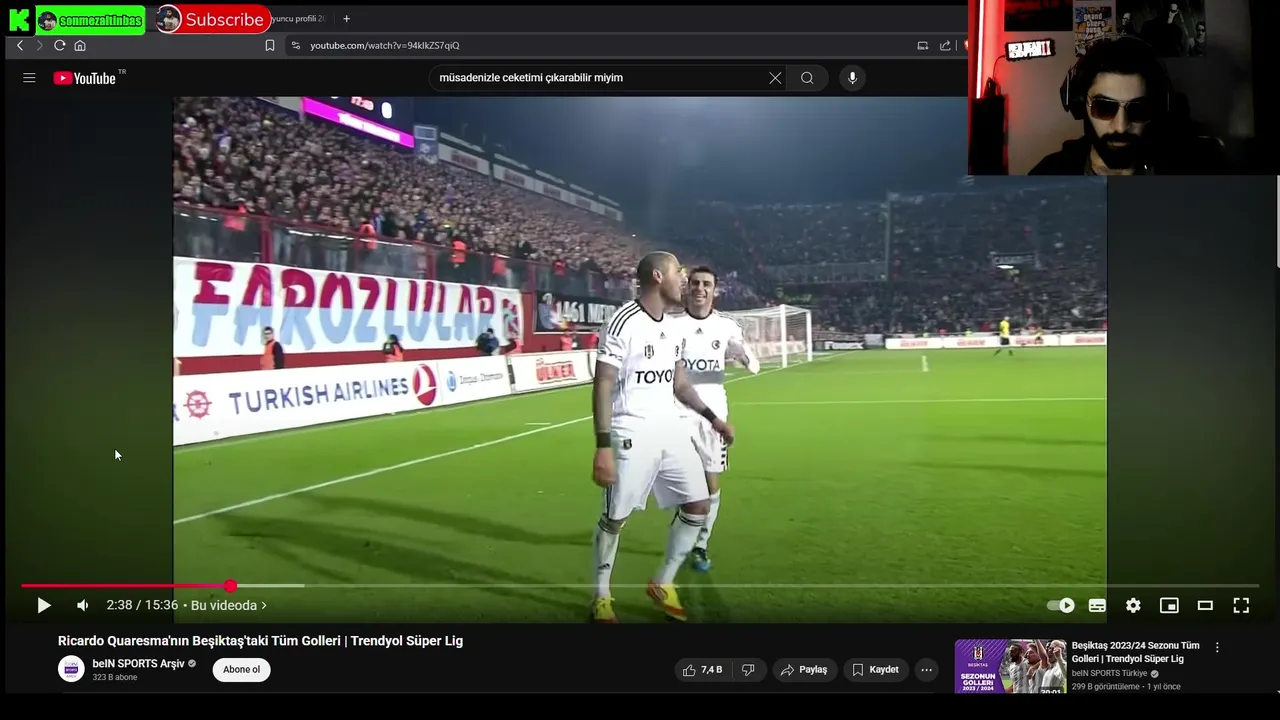Screen dimensions: 1280x720
Task: Open player settings gear
Action: click(1133, 605)
